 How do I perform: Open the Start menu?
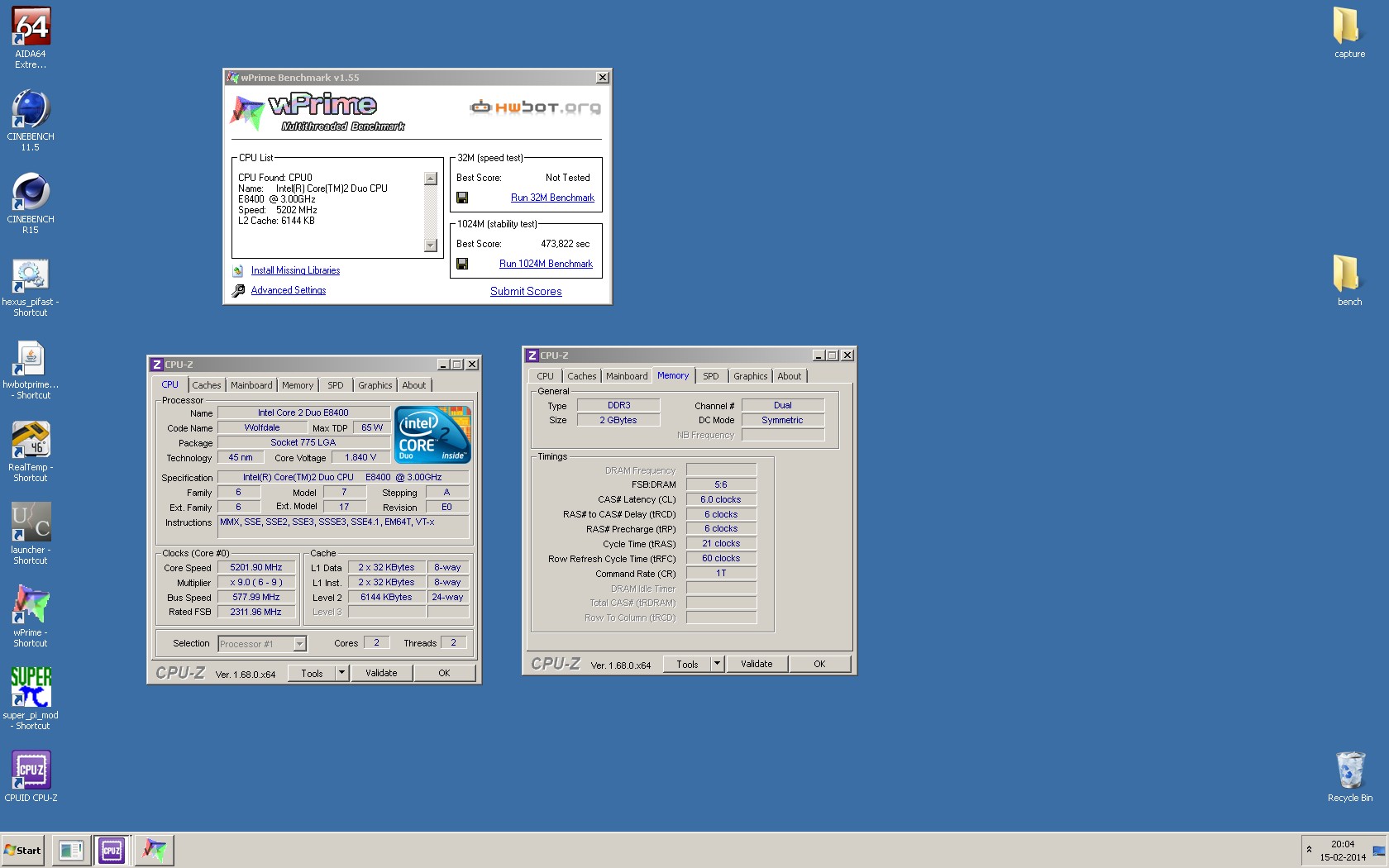point(22,850)
